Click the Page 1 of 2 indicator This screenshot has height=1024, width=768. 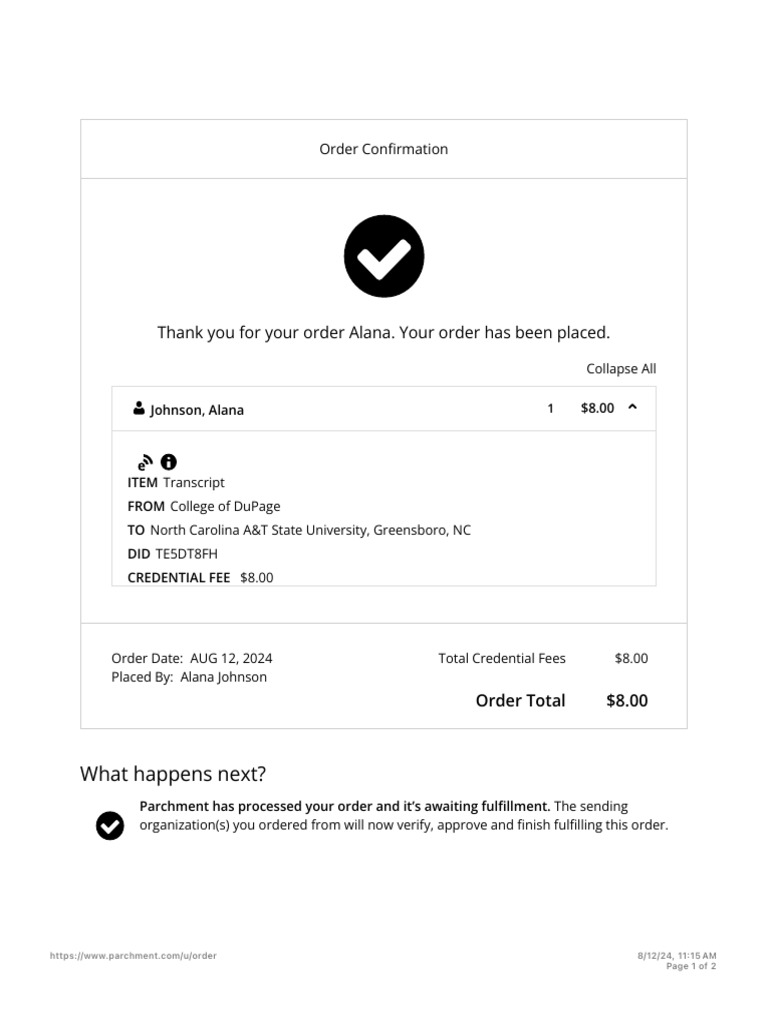coord(691,966)
